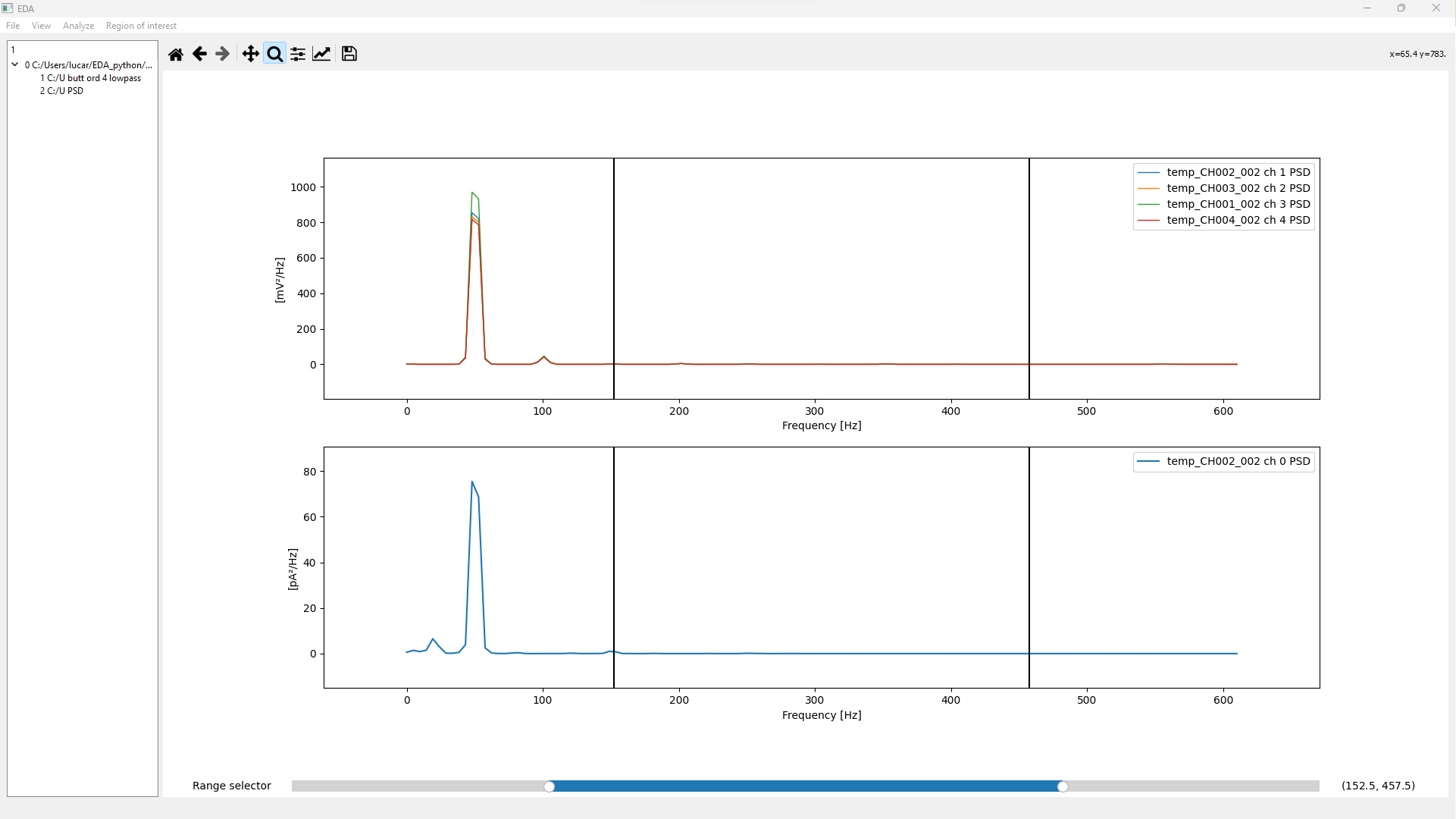1456x819 pixels.
Task: Close the EDA window
Action: coord(1436,8)
